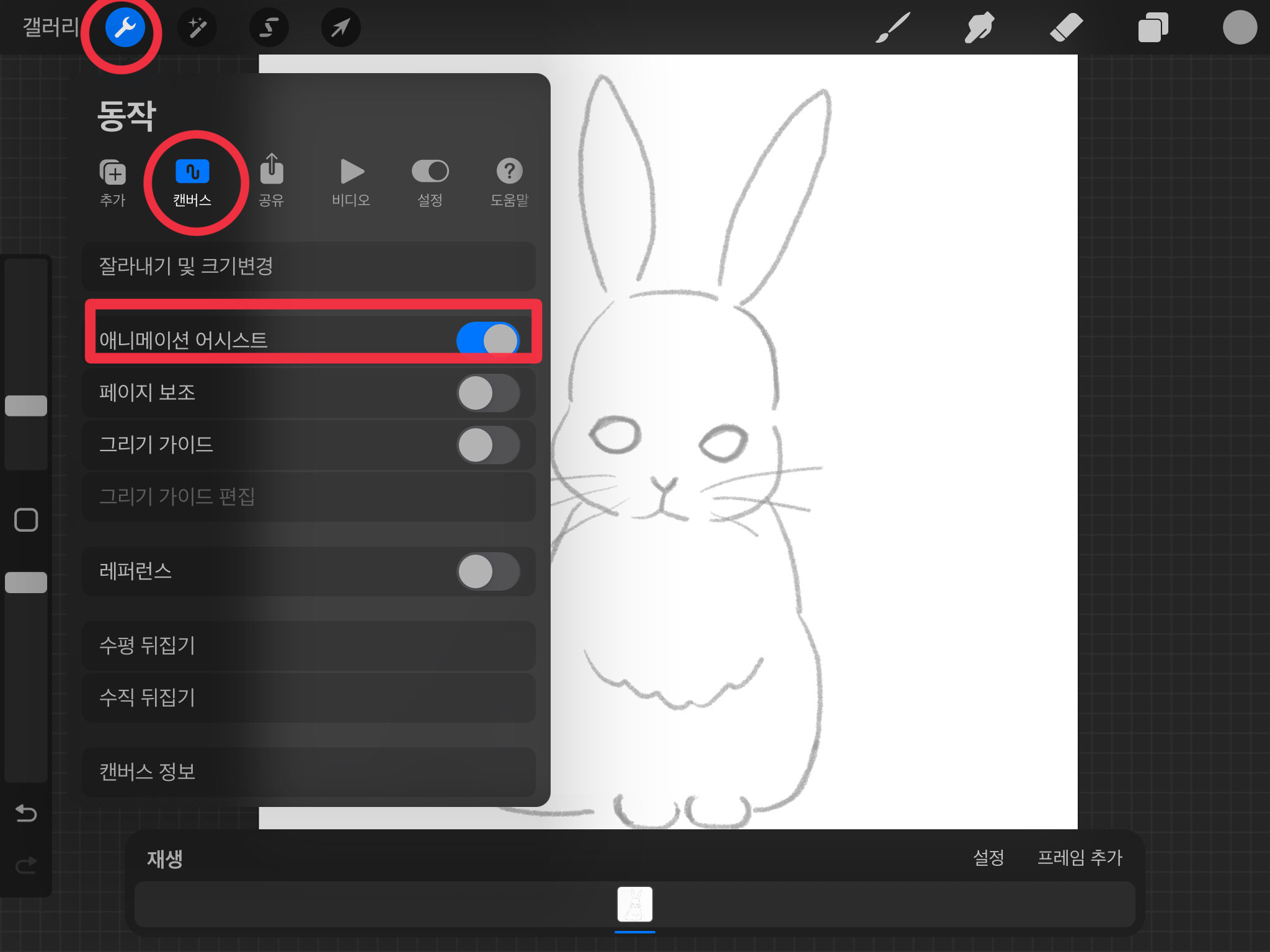This screenshot has width=1270, height=952.
Task: Open the Adjustments magic wand menu
Action: tap(197, 28)
